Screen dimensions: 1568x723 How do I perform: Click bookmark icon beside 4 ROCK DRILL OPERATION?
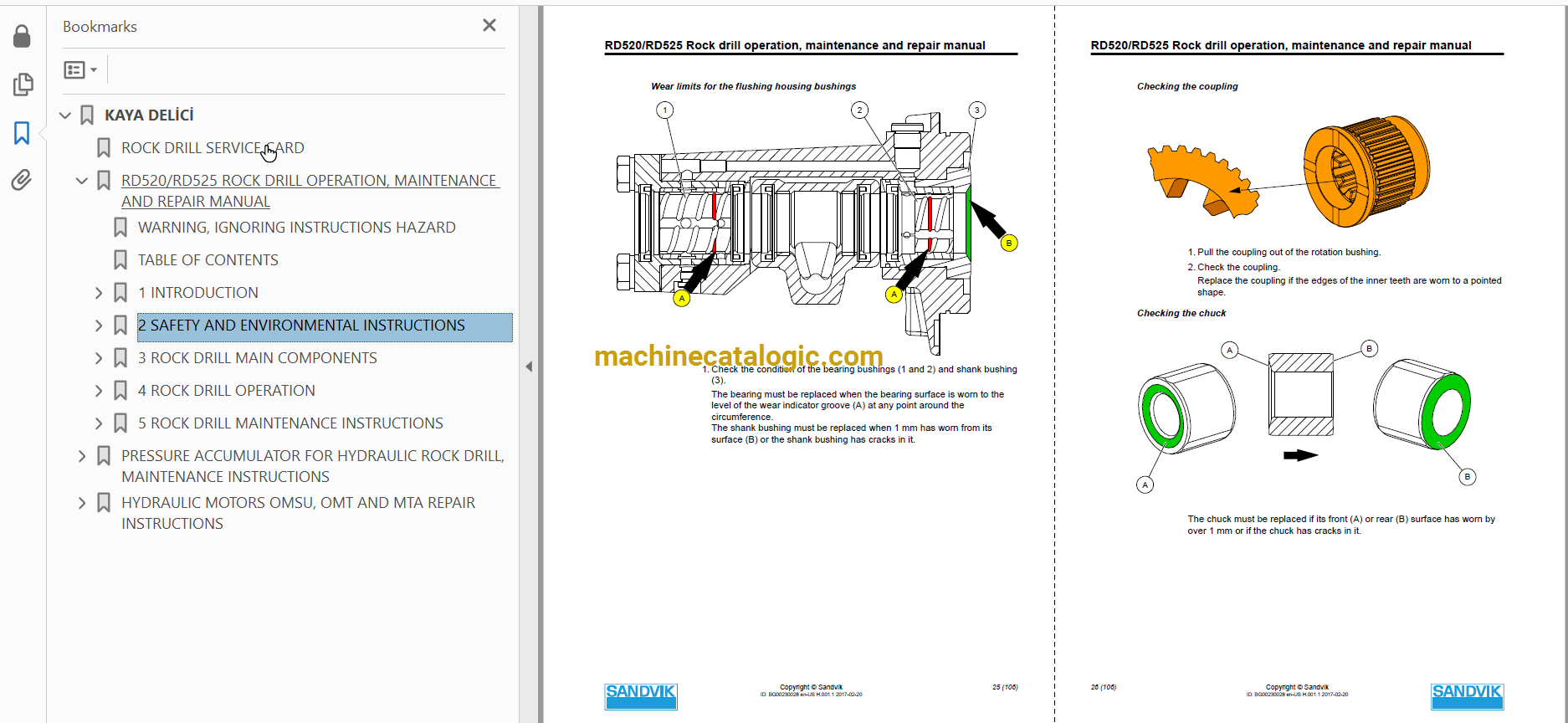coord(120,391)
